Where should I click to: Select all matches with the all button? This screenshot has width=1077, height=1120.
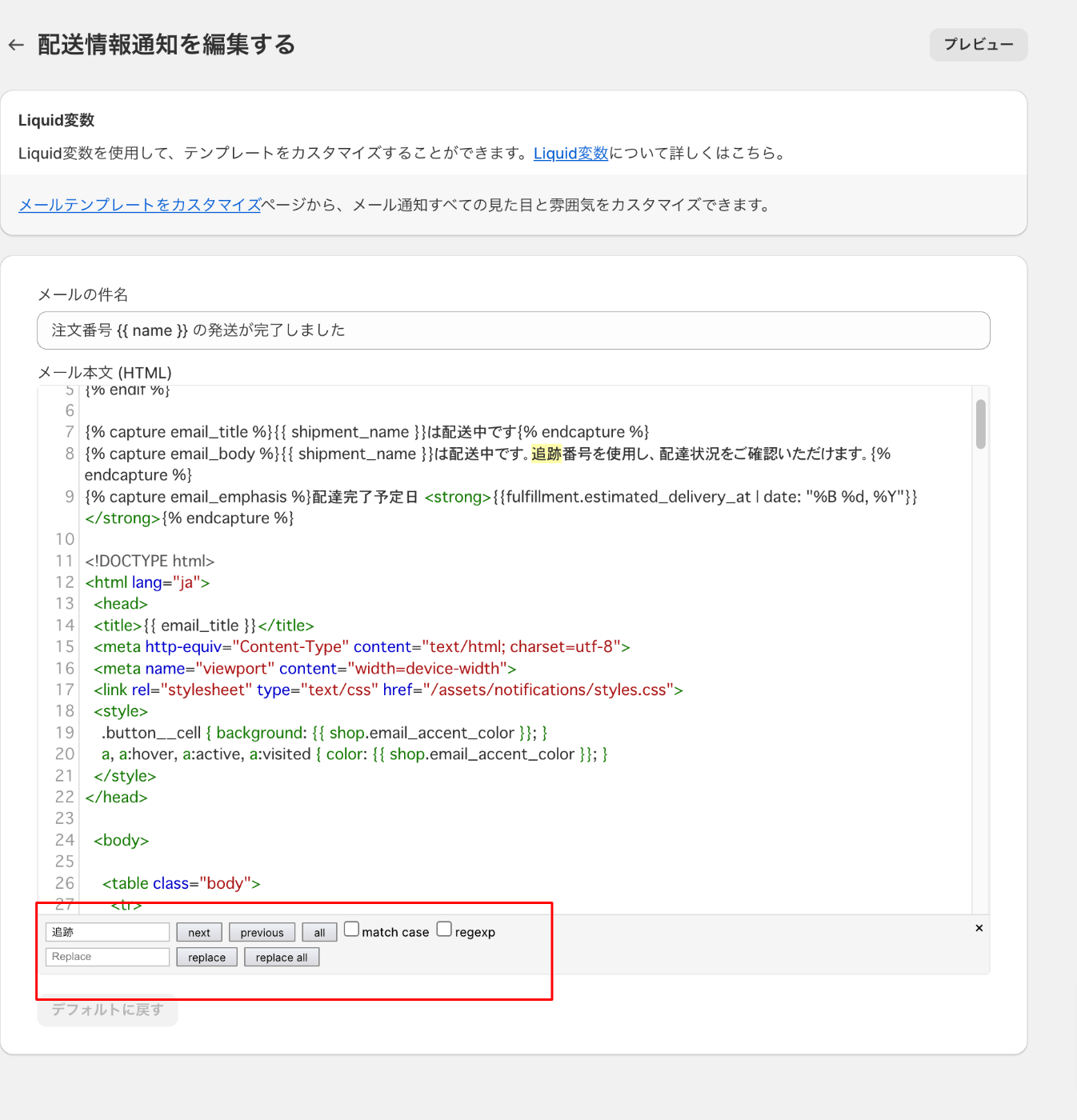319,933
